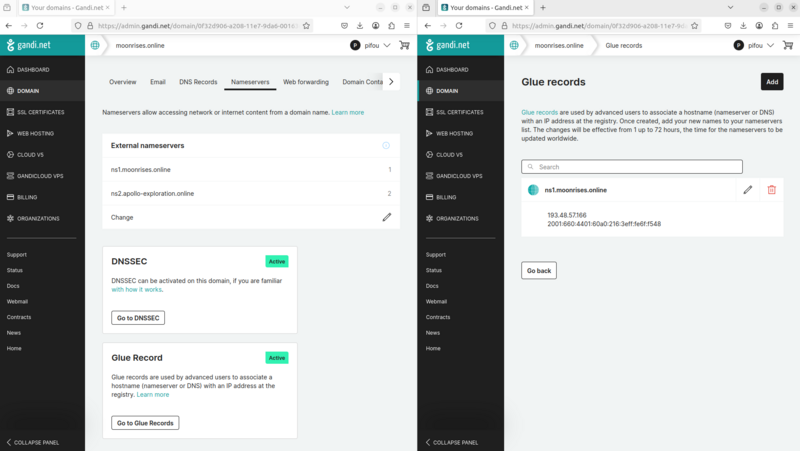Image resolution: width=800 pixels, height=451 pixels.
Task: Switch to the DNS Records tab
Action: (x=198, y=81)
